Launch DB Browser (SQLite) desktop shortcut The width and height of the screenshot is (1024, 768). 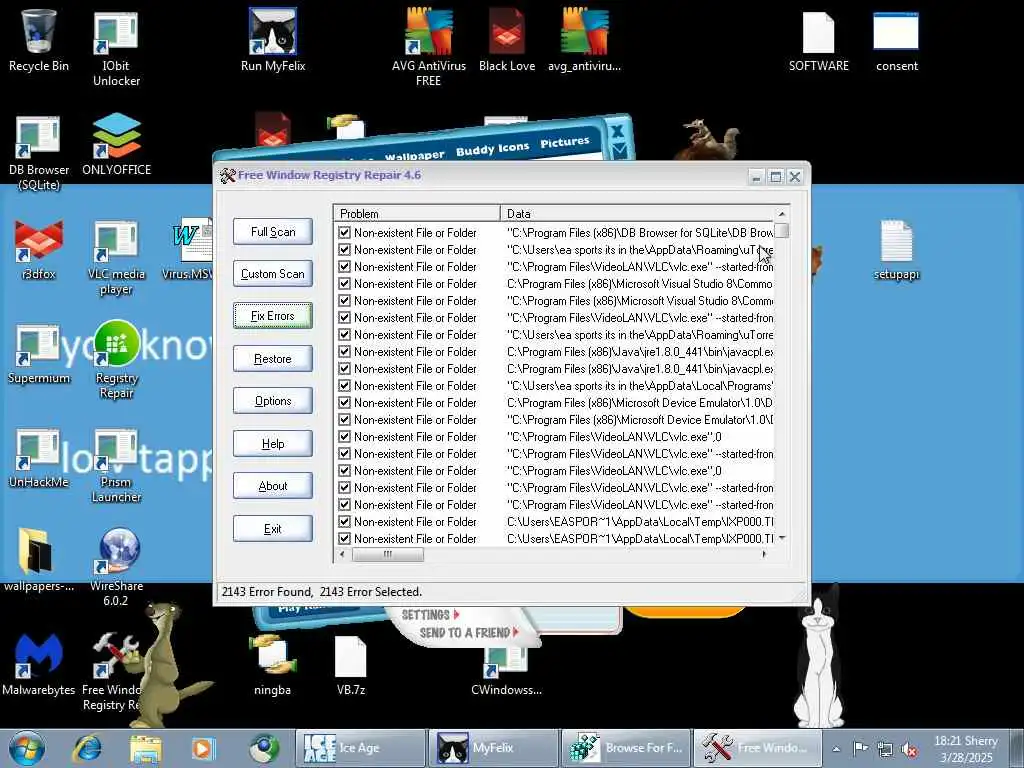tap(39, 153)
